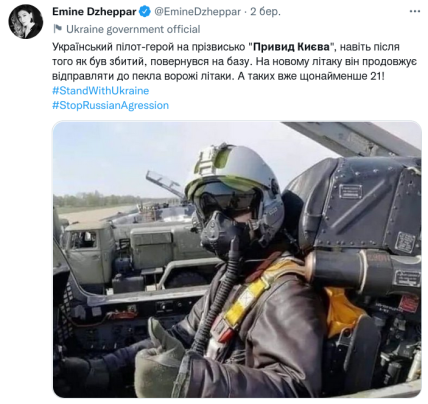Click the Ukraine government official label
428x404 pixels.
tap(133, 29)
